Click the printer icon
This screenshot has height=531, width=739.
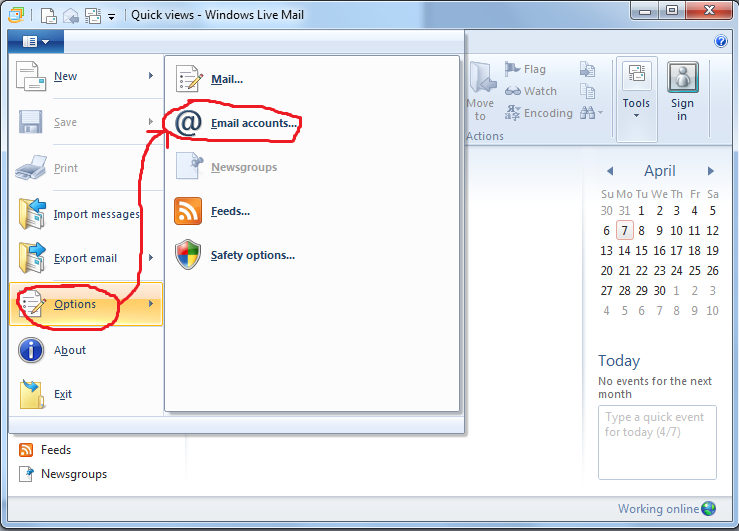click(x=31, y=167)
